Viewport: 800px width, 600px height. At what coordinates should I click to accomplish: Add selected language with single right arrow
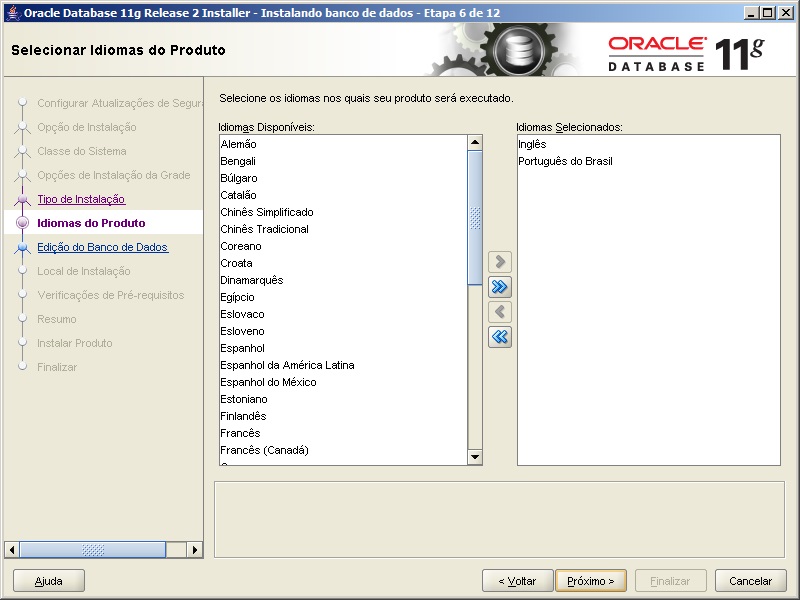(x=499, y=262)
